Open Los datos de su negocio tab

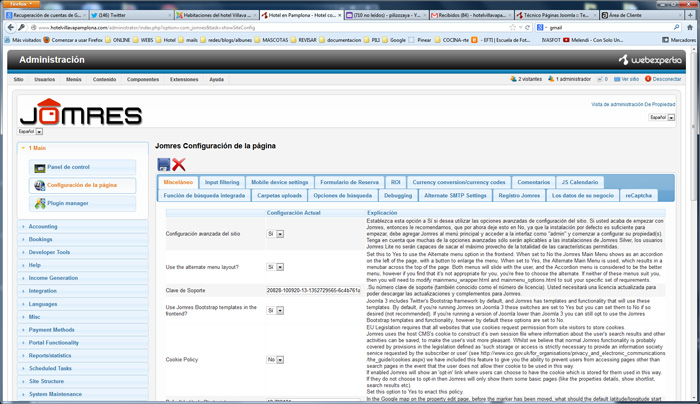click(583, 196)
